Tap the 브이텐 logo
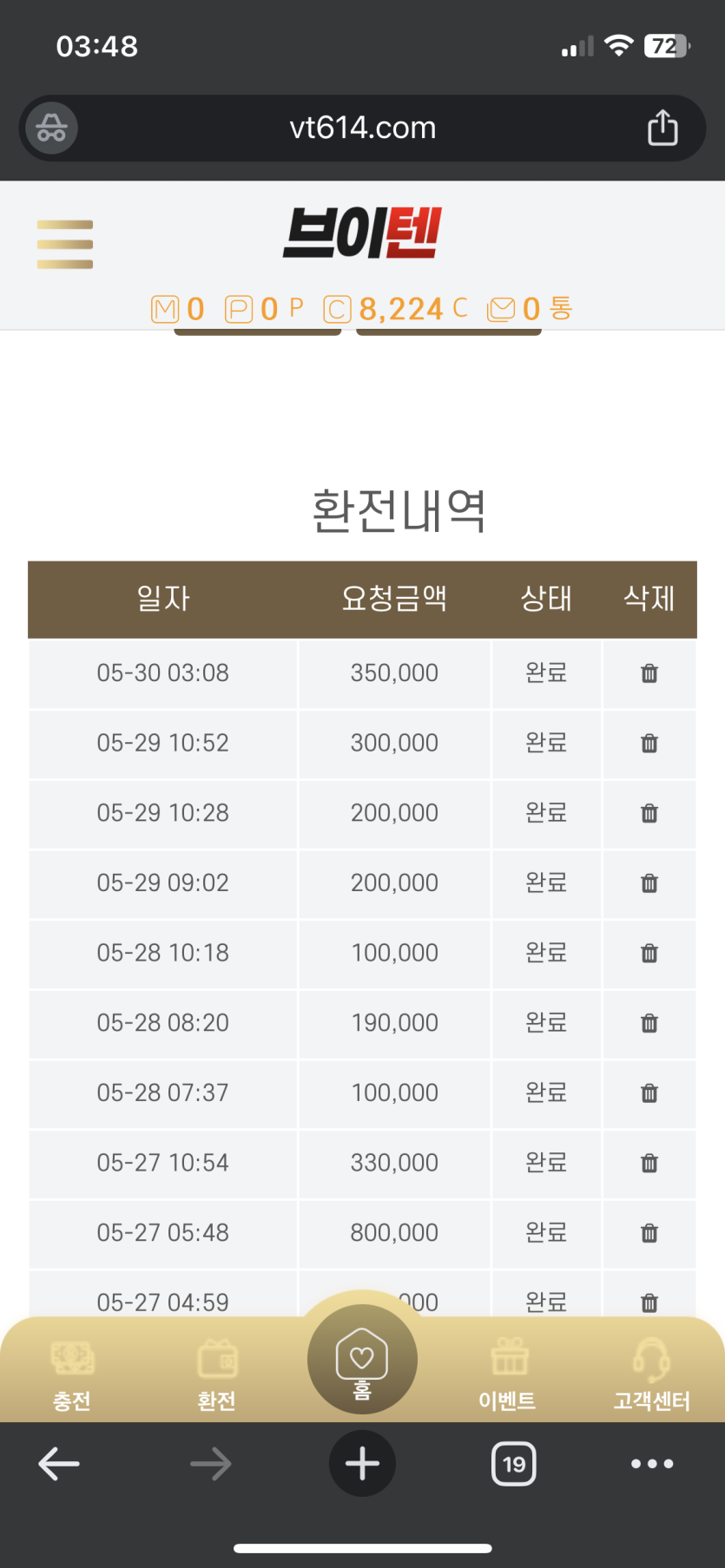The height and width of the screenshot is (1568, 725). (x=362, y=233)
